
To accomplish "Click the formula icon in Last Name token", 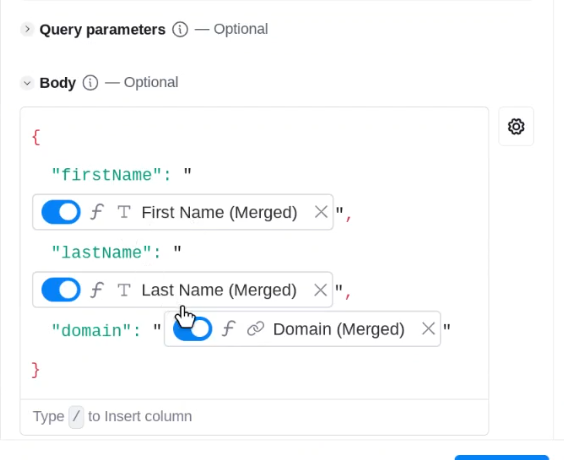I will [x=97, y=290].
